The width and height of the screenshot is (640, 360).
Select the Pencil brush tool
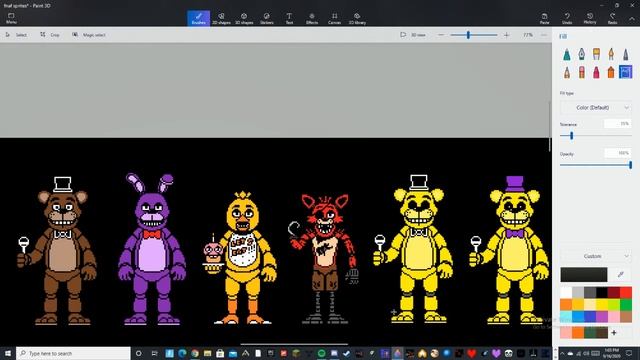567,72
